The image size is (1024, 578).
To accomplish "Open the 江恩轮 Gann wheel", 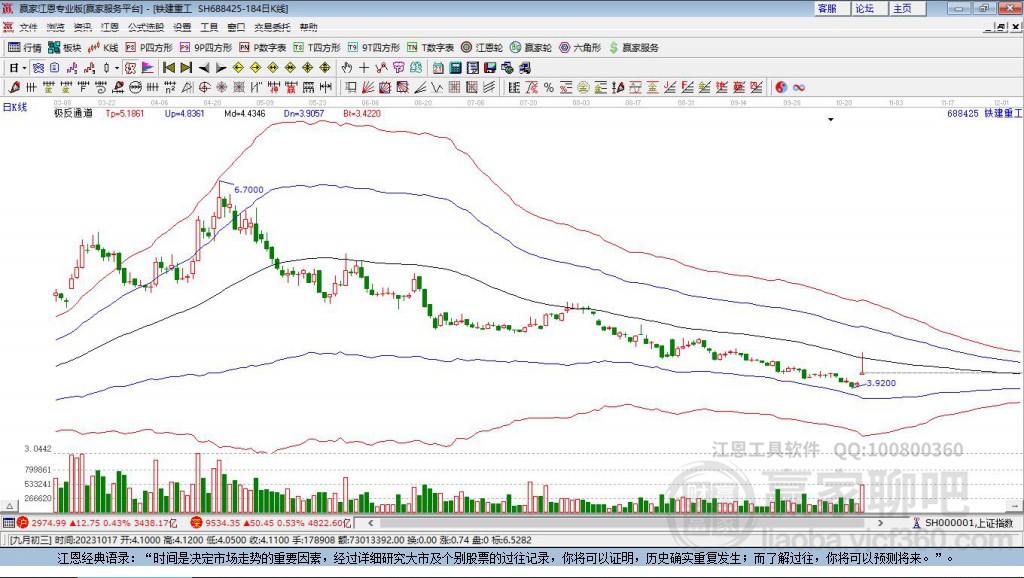I will tap(482, 48).
